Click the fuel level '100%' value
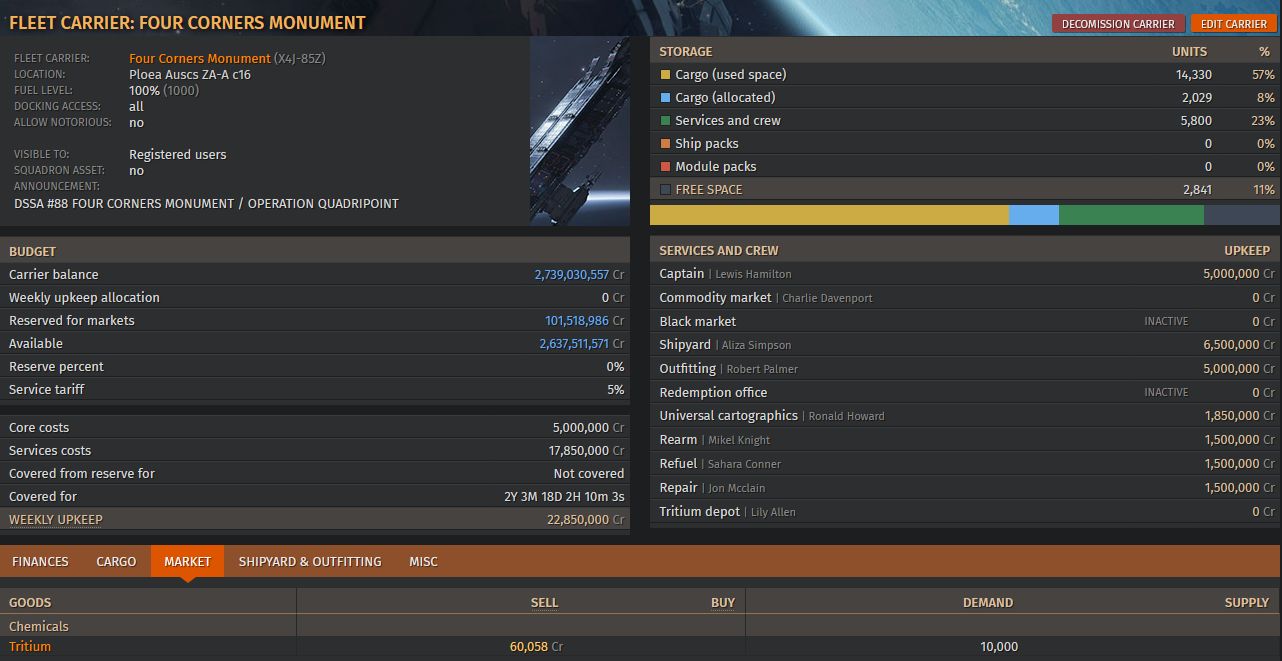 click(144, 91)
